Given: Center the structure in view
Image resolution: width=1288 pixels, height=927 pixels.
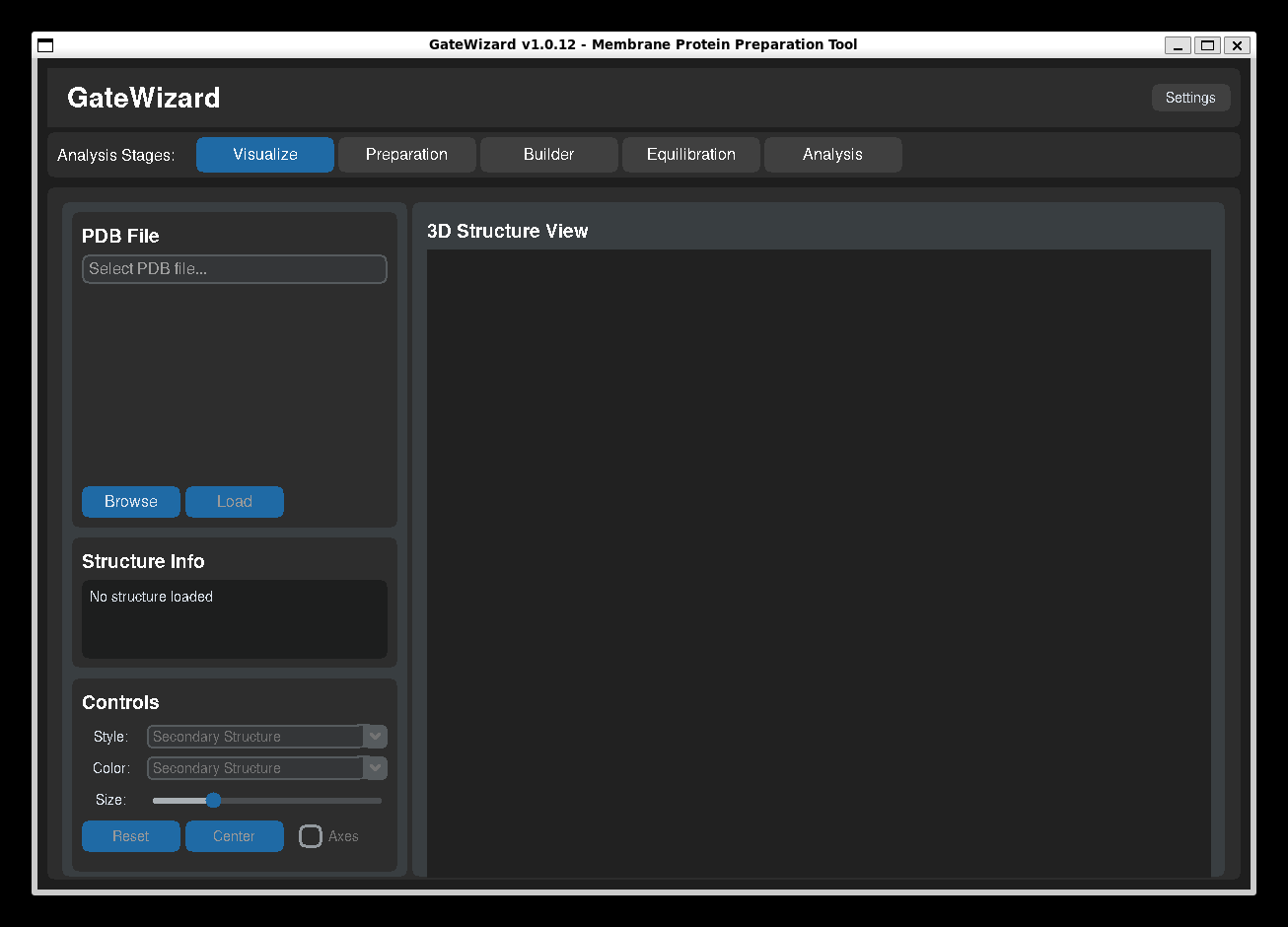Looking at the screenshot, I should [234, 835].
